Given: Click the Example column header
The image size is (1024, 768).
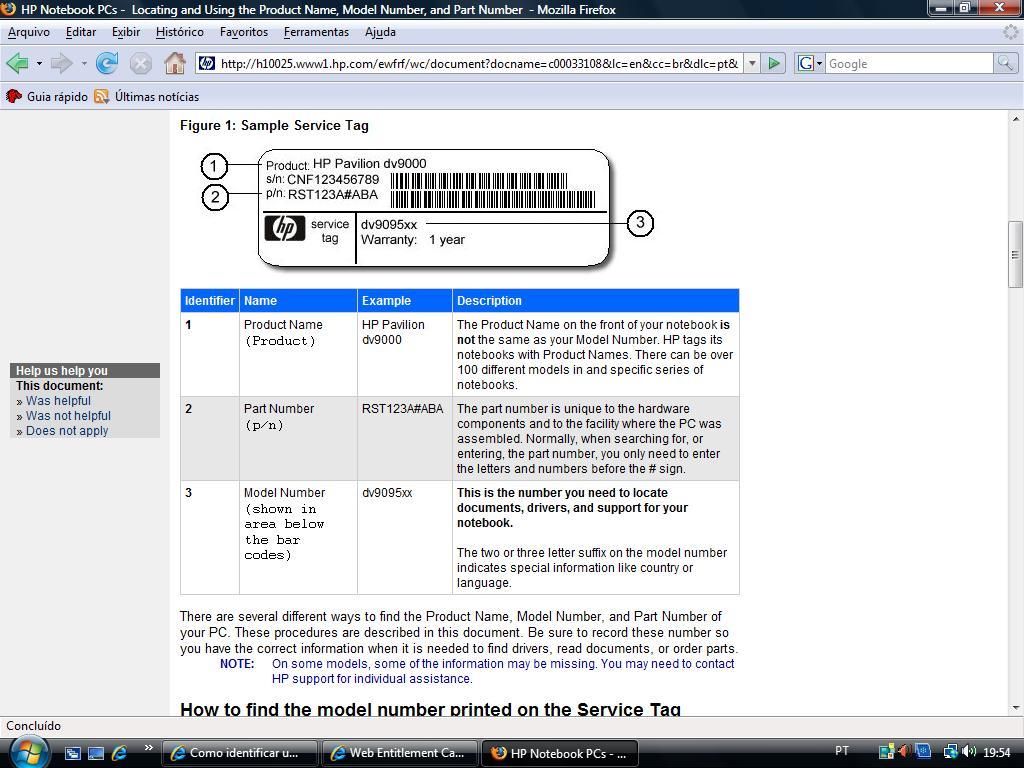Looking at the screenshot, I should (405, 301).
